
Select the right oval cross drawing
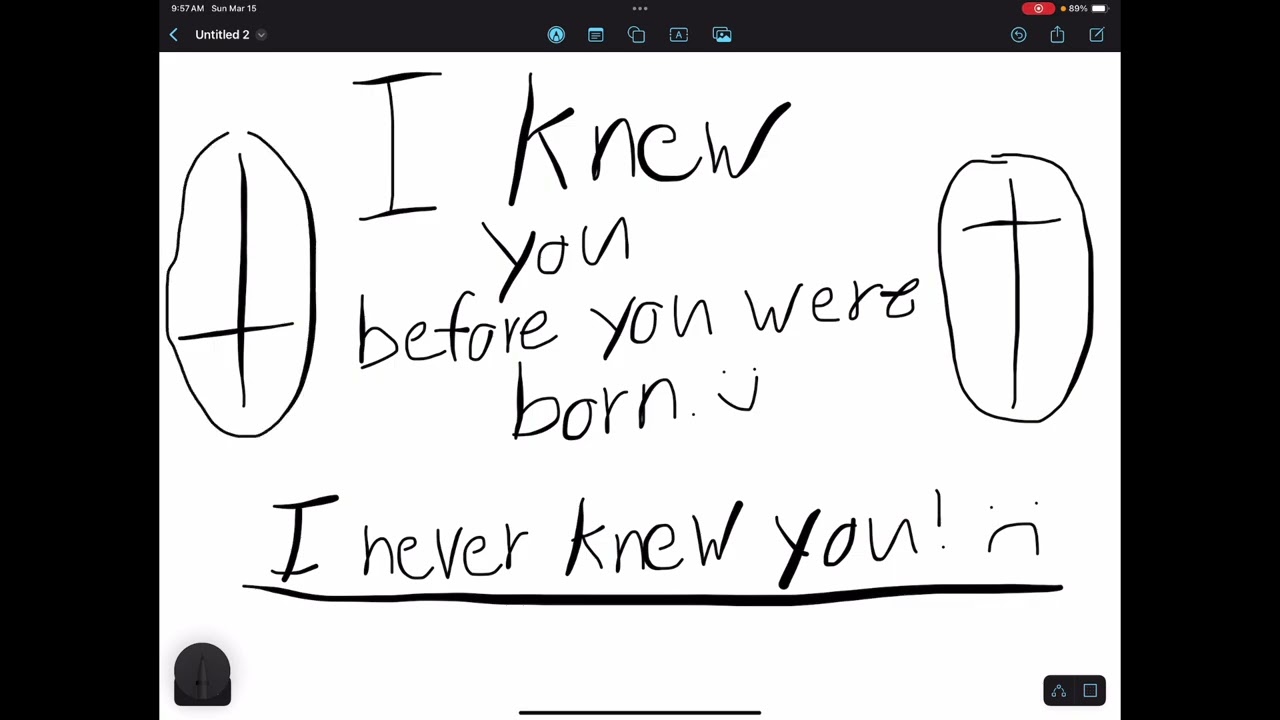pyautogui.click(x=1015, y=288)
